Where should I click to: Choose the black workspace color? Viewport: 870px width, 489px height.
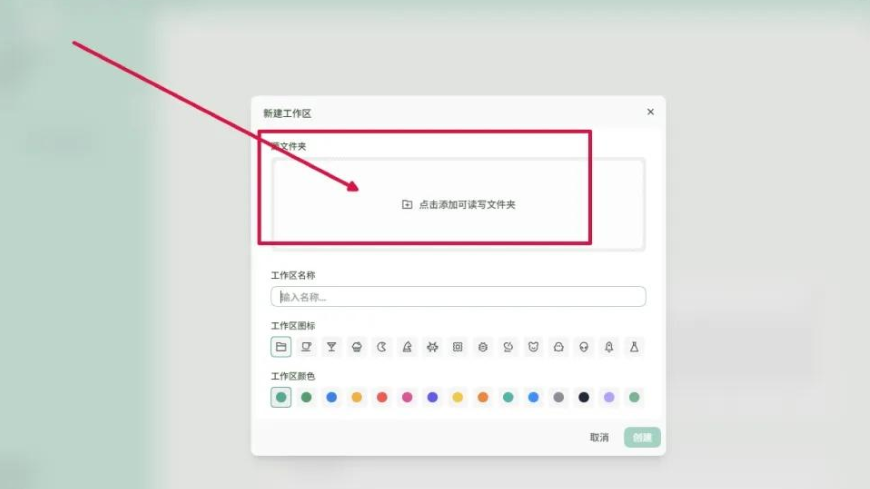pyautogui.click(x=584, y=397)
